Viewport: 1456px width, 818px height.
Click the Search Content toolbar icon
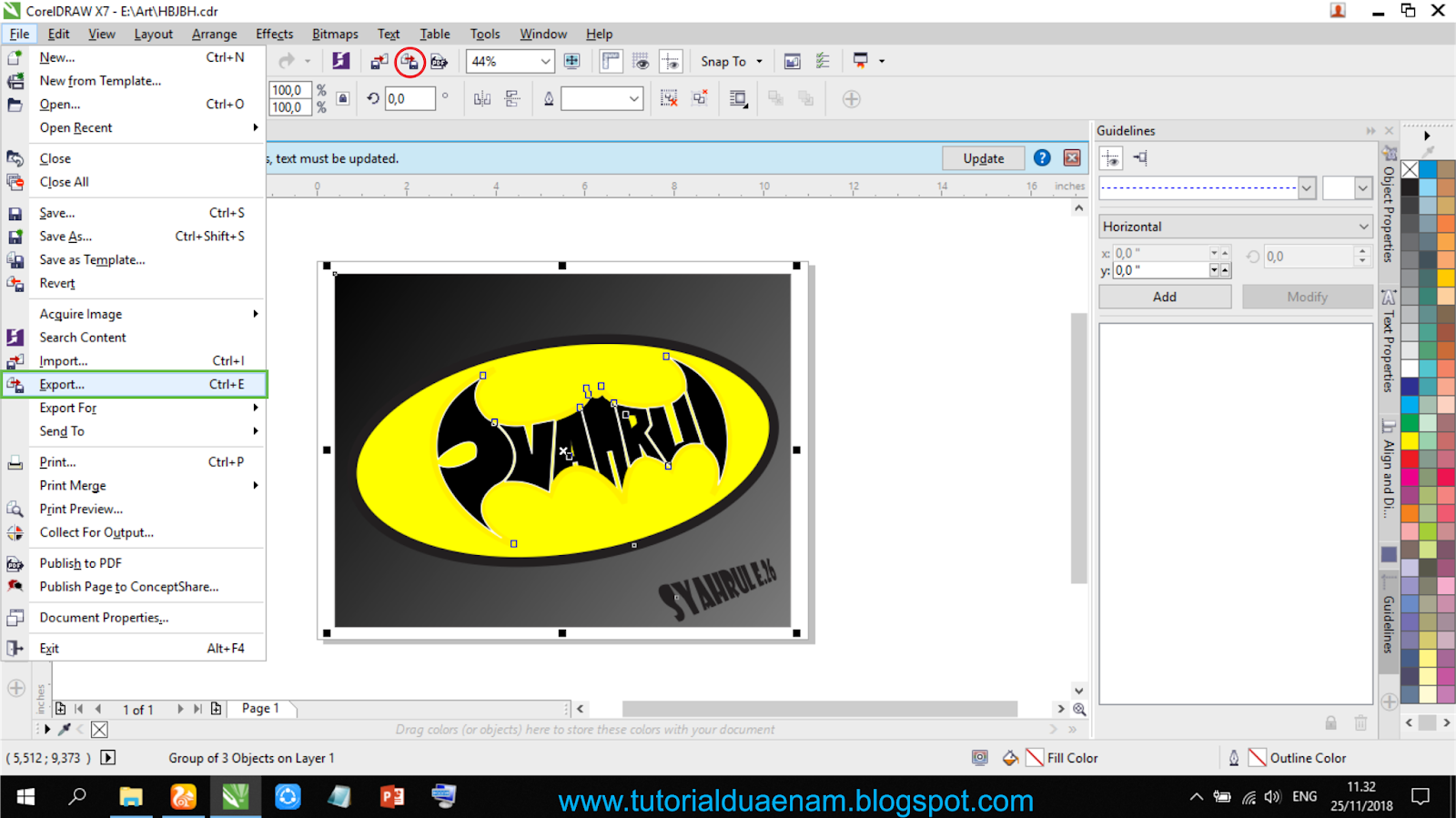tap(341, 61)
